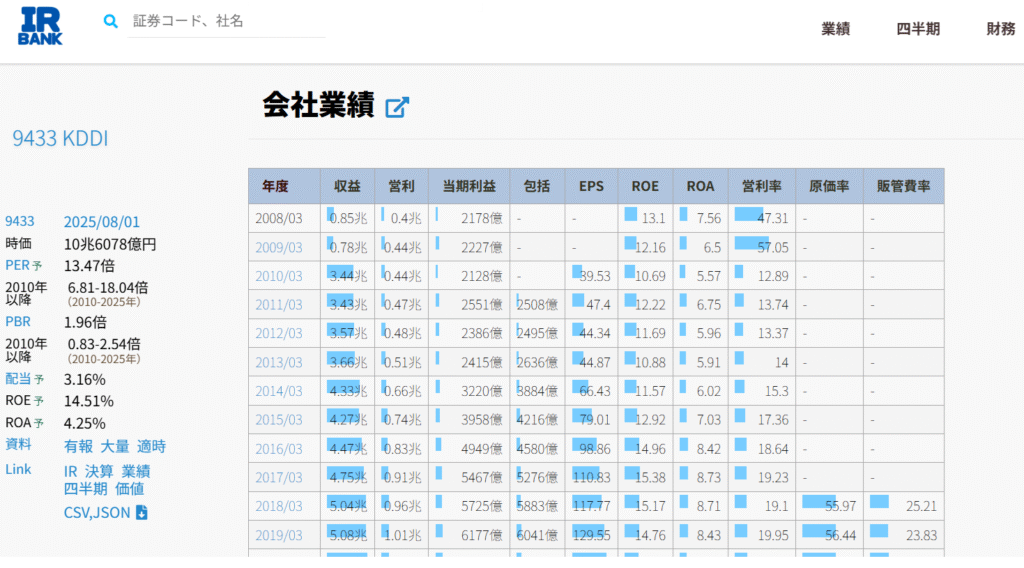Click the 5.08兆 revenue cell

[347, 535]
